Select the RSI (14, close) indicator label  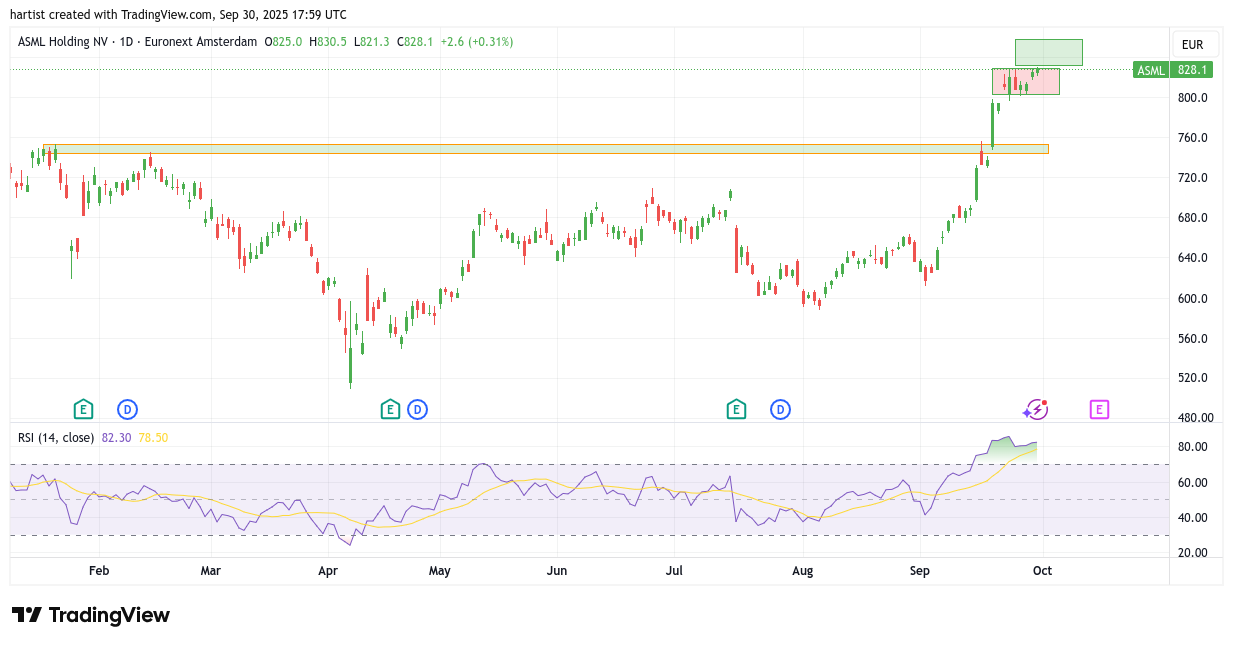(56, 438)
